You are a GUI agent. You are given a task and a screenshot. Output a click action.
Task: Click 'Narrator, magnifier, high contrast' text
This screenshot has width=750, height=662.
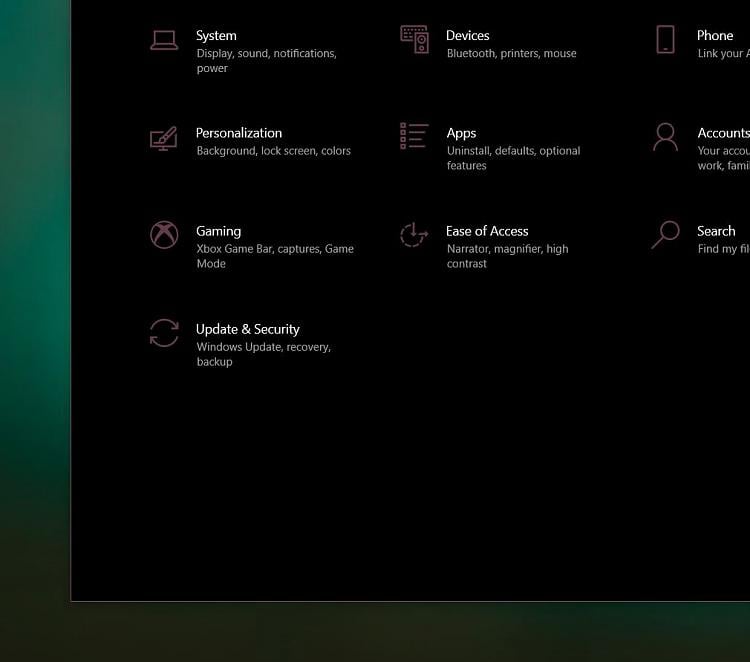[507, 256]
